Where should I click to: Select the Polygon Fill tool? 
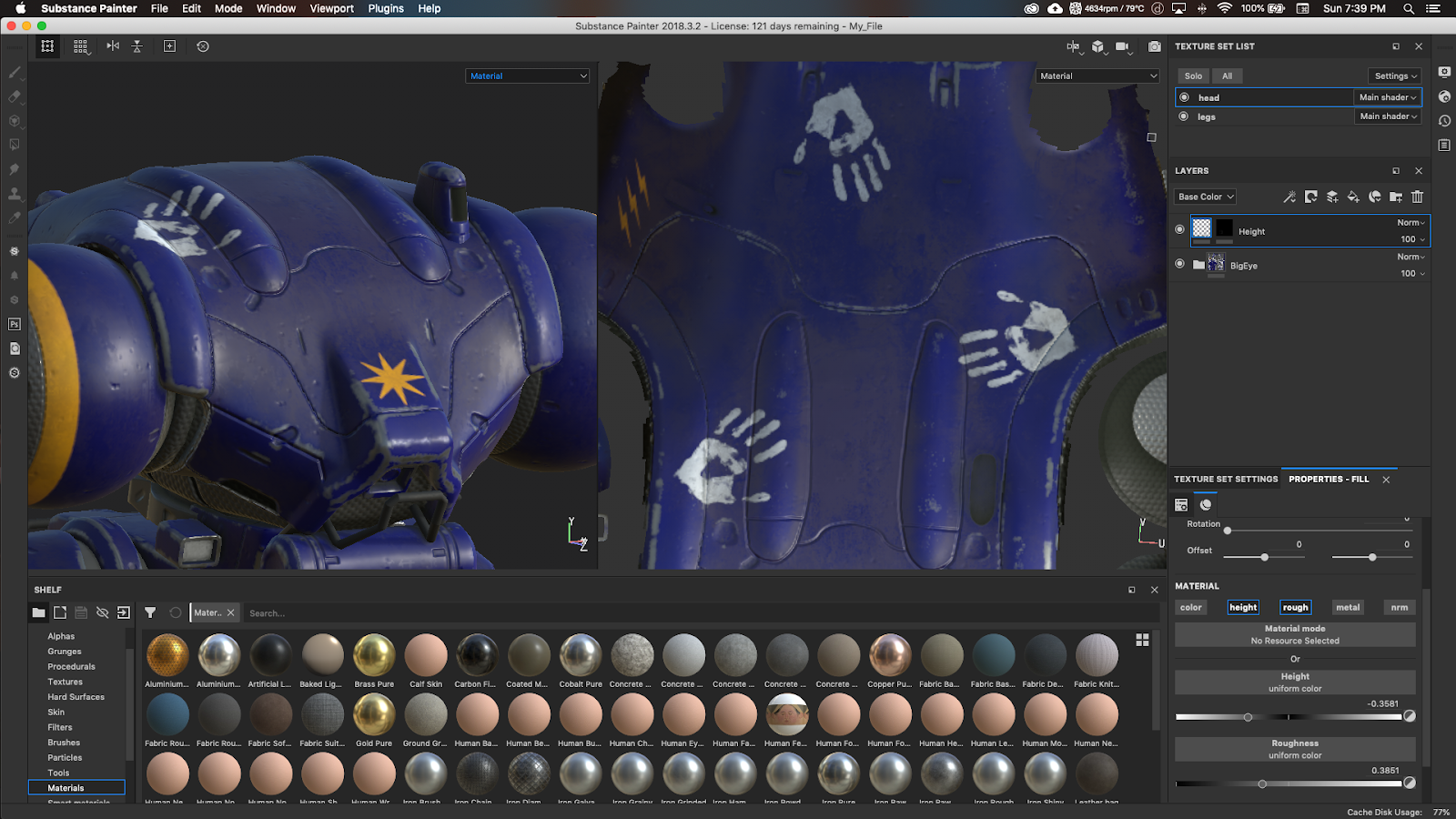click(15, 145)
